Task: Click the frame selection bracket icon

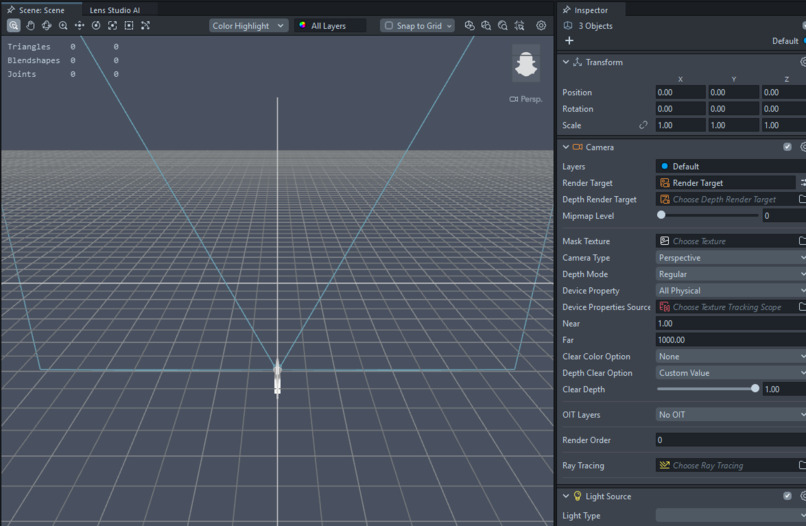Action: (x=113, y=25)
